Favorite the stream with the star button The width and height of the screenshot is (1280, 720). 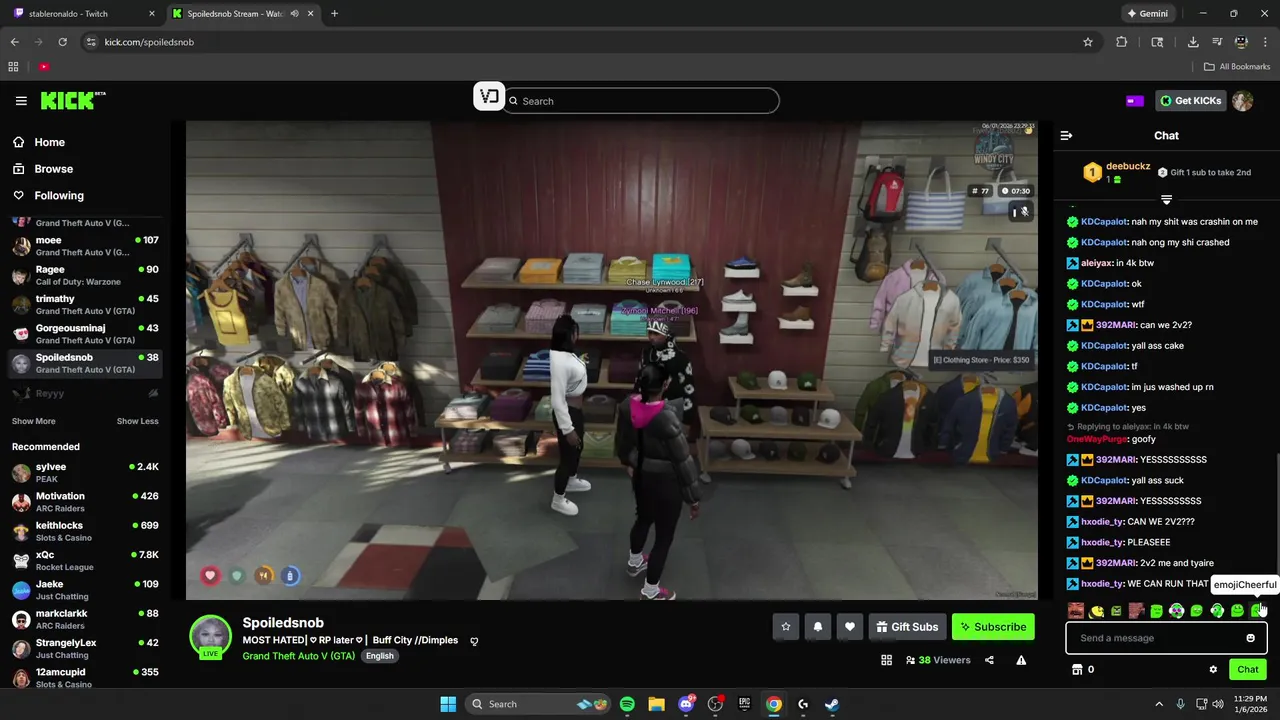click(x=786, y=627)
